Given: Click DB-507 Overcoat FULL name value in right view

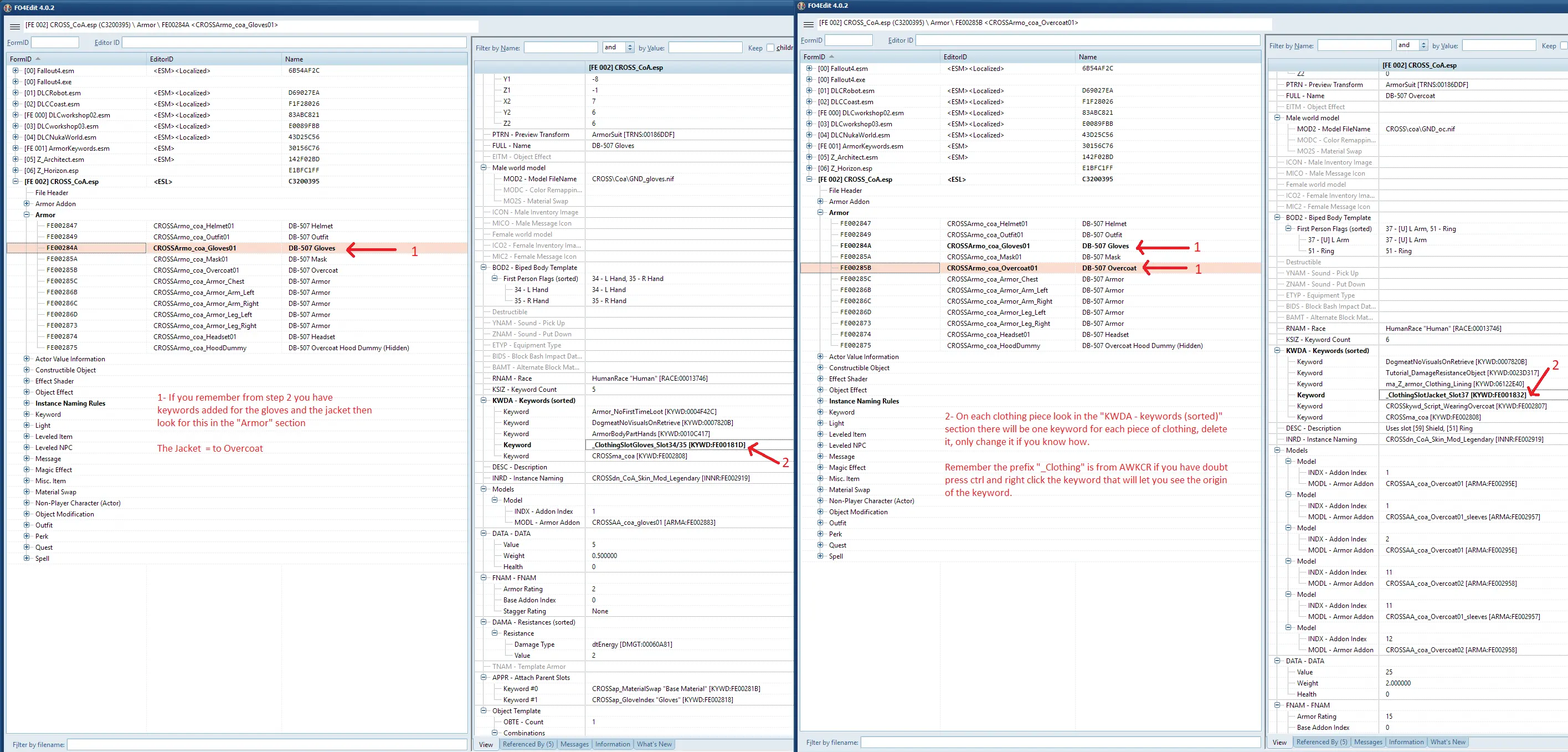Looking at the screenshot, I should point(1410,96).
